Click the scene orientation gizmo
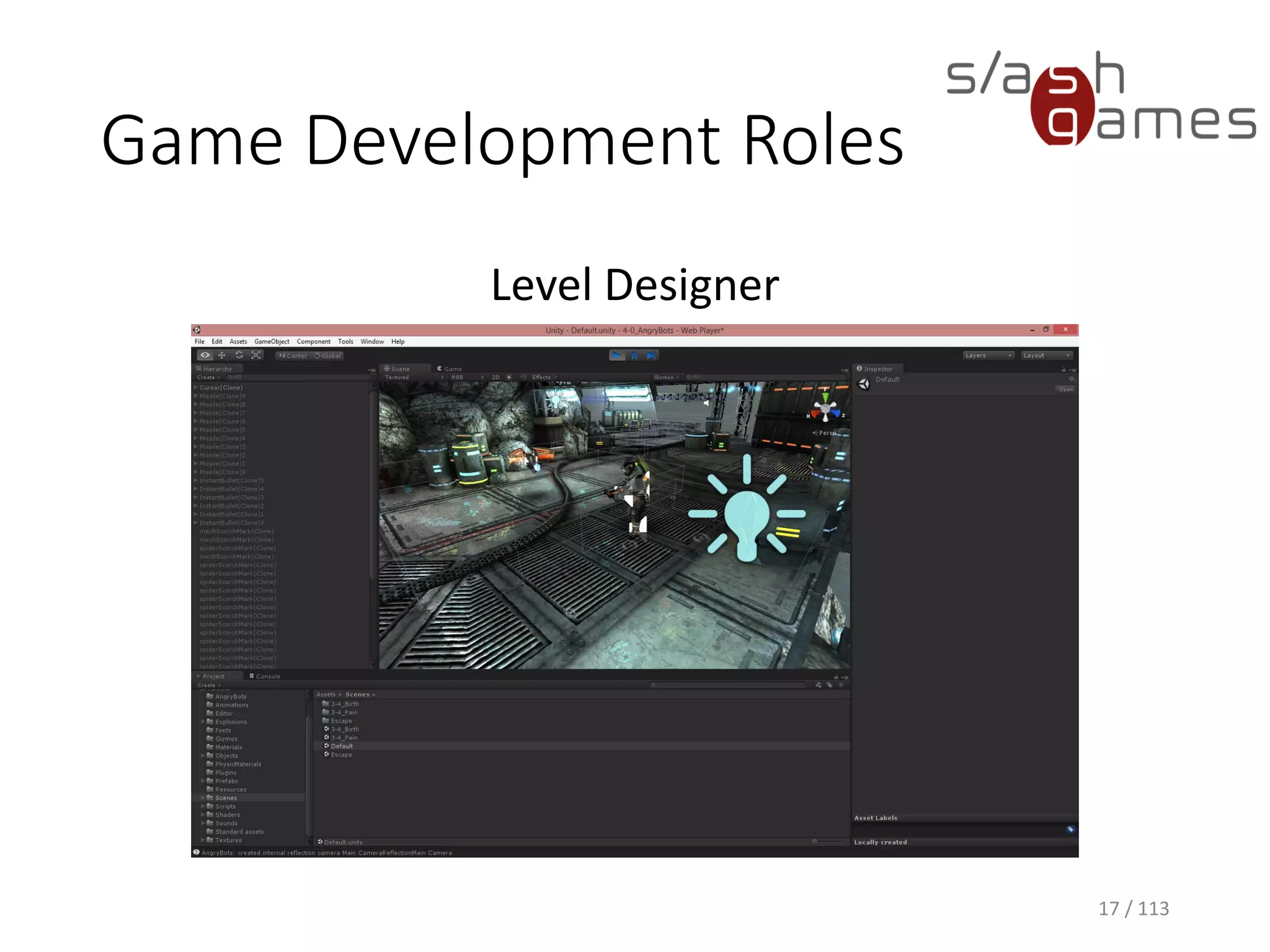1270x952 pixels. click(825, 408)
